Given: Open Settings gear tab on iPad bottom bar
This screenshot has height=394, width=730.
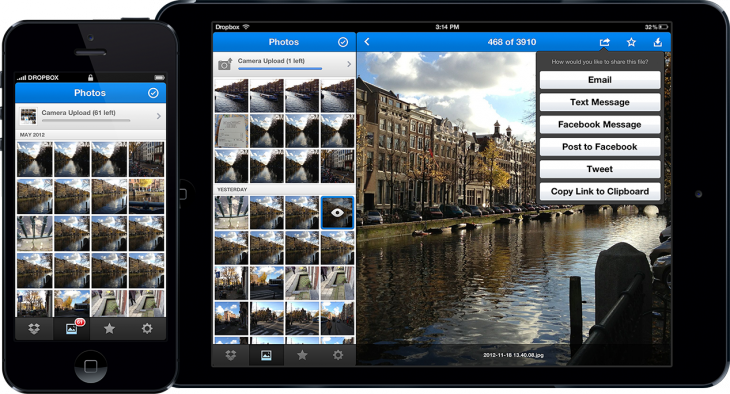Looking at the screenshot, I should click(338, 355).
